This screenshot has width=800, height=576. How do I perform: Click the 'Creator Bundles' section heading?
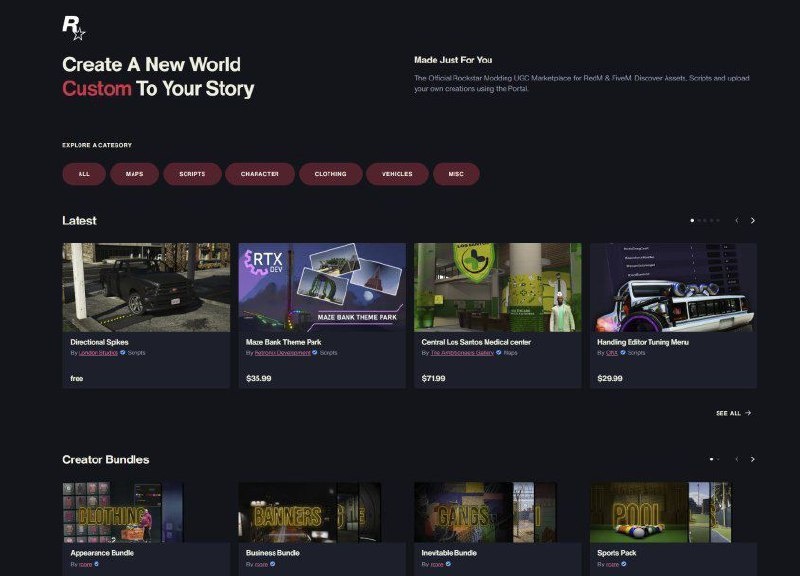tap(106, 460)
